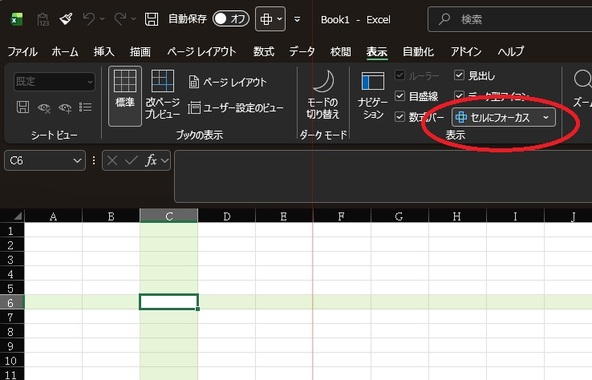The image size is (592, 380).
Task: Select column F header
Action: tap(342, 216)
